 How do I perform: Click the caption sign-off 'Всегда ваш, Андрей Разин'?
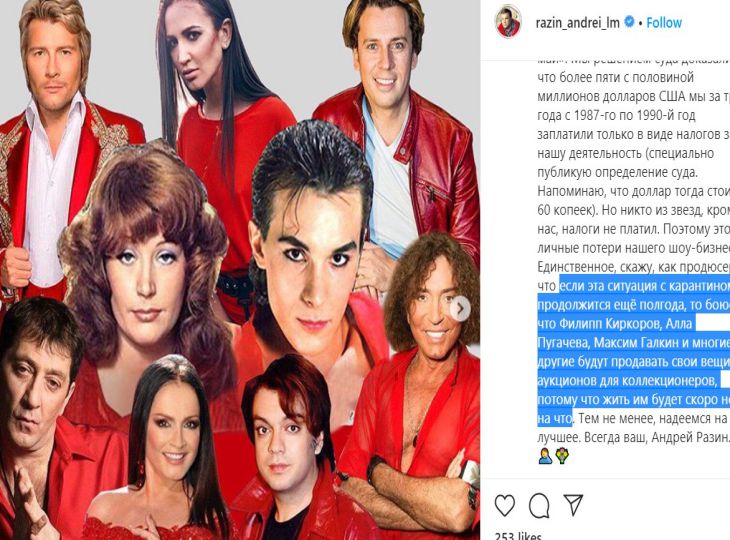656,438
